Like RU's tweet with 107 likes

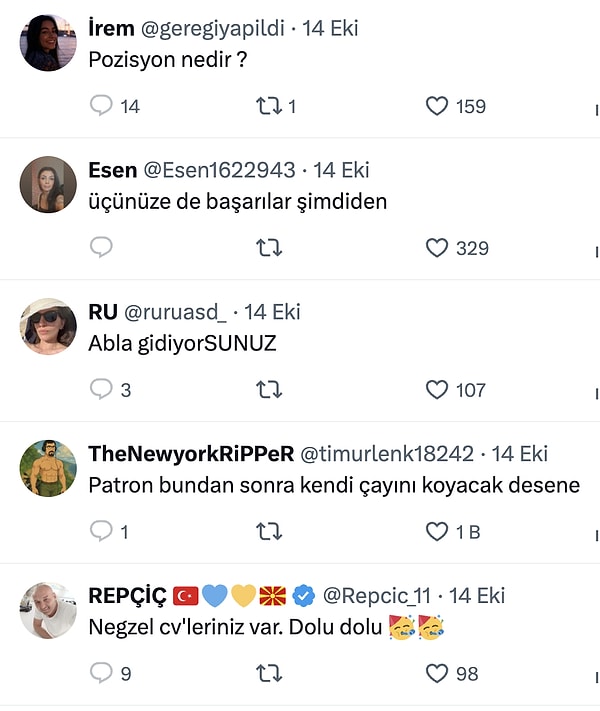pyautogui.click(x=437, y=390)
